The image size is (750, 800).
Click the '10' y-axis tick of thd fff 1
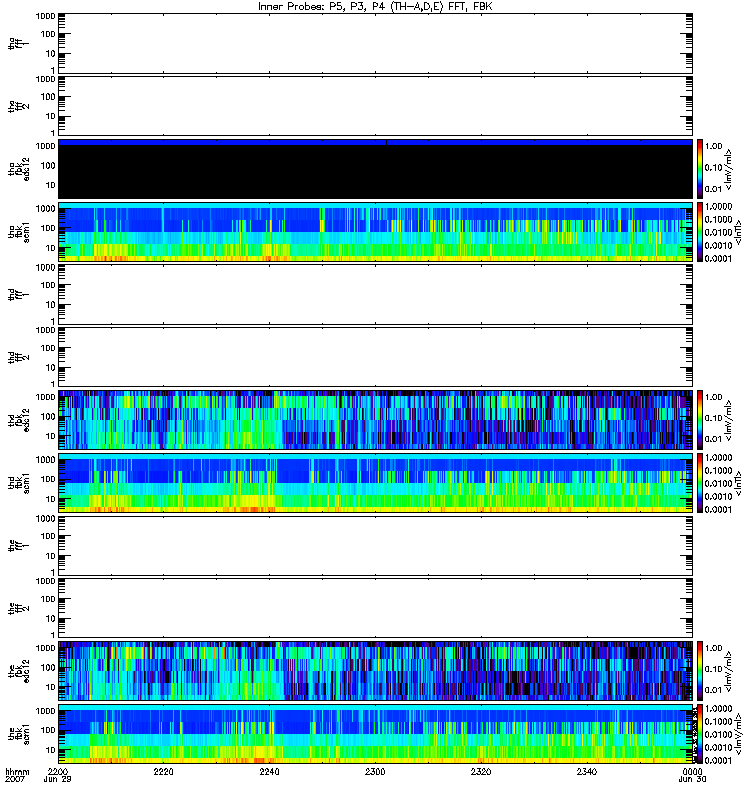tap(50, 305)
